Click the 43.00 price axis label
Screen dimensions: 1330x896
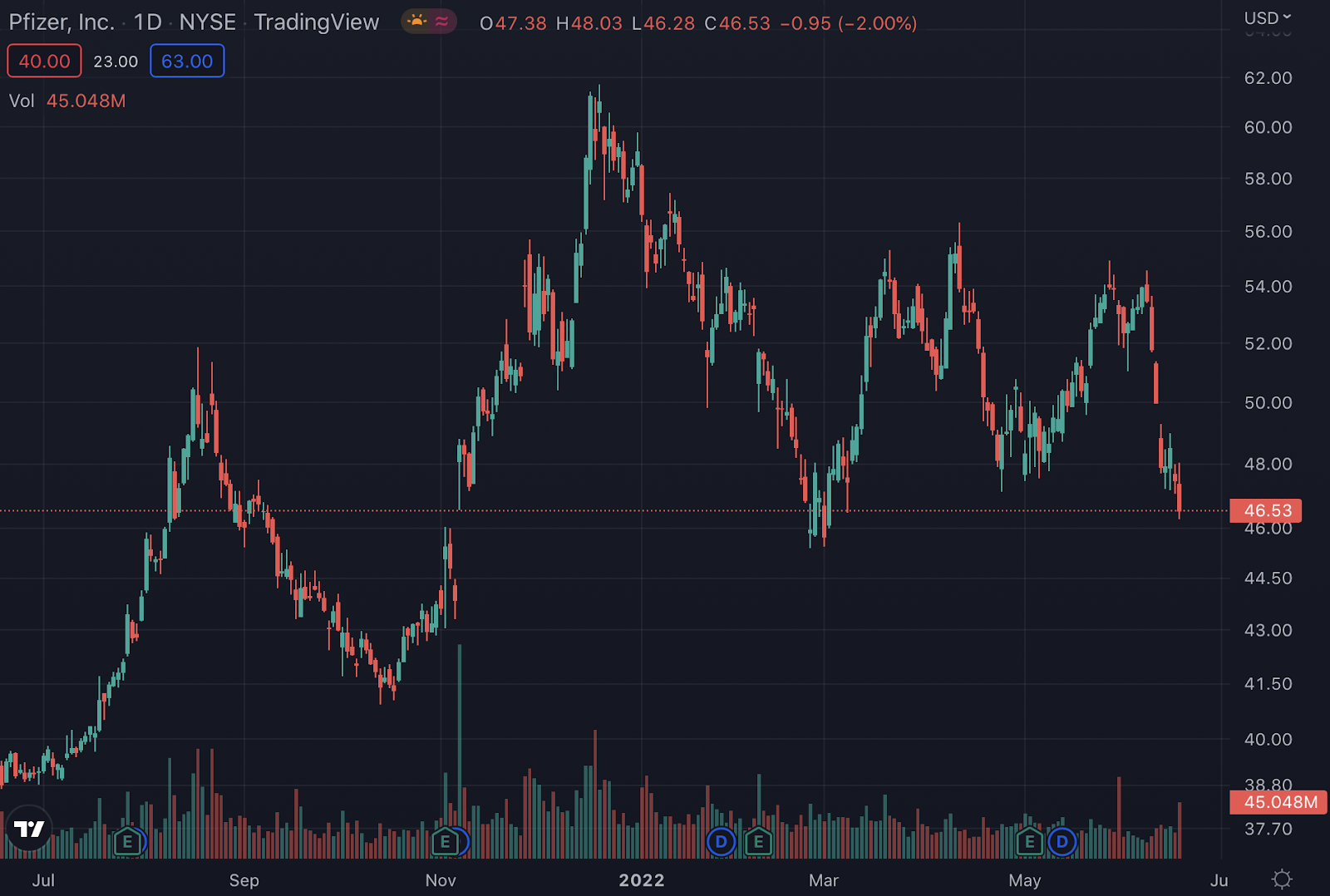pyautogui.click(x=1268, y=631)
